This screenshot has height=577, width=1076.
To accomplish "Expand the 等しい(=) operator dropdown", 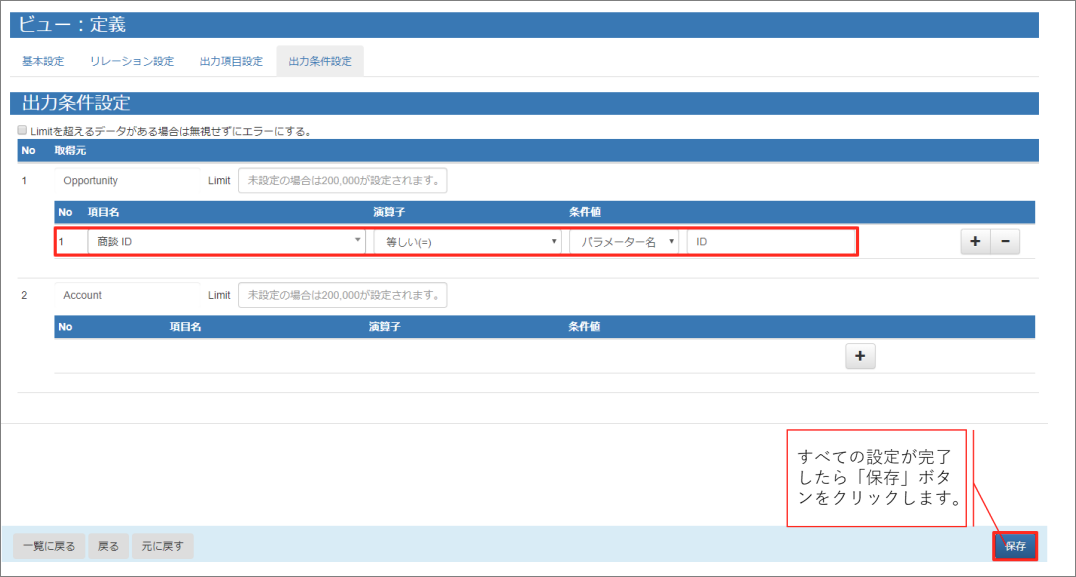I will tap(467, 242).
